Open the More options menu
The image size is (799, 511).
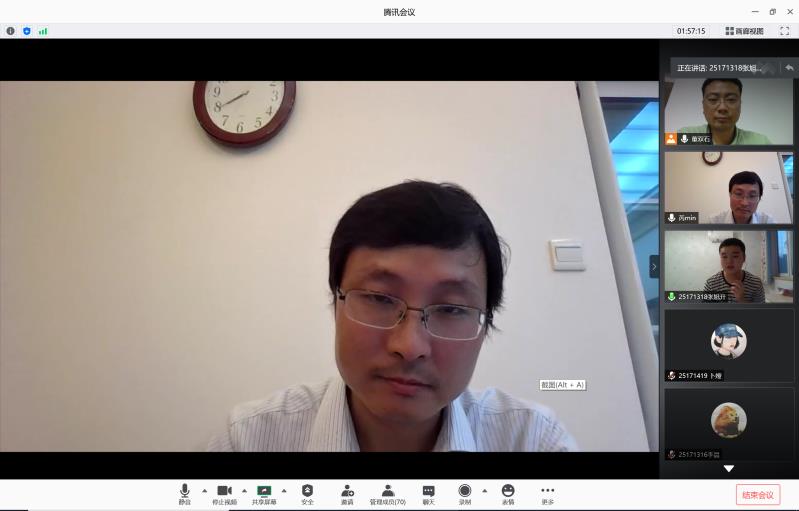(x=547, y=491)
